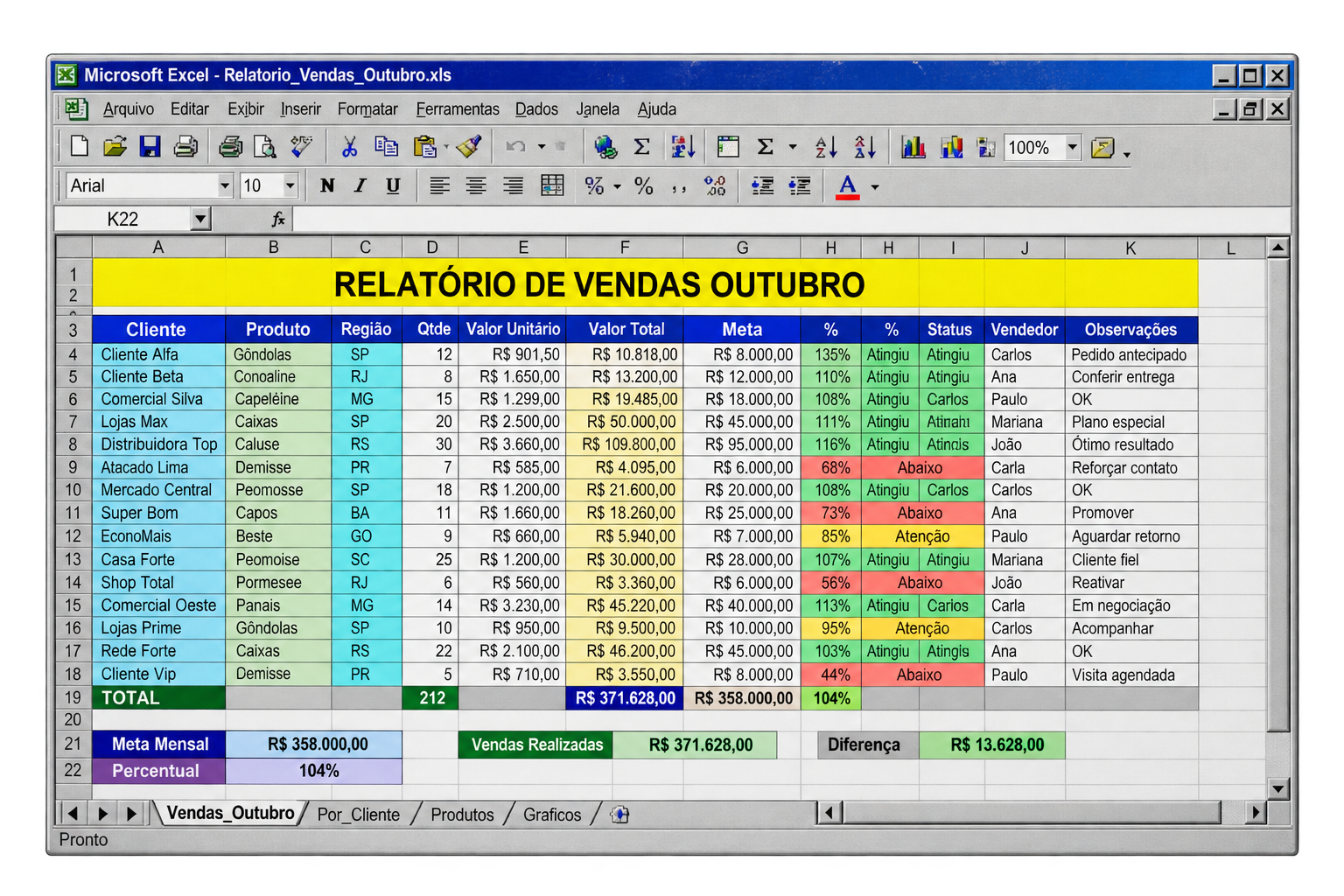
Task: Switch to the Graficos sheet tab
Action: tap(552, 815)
